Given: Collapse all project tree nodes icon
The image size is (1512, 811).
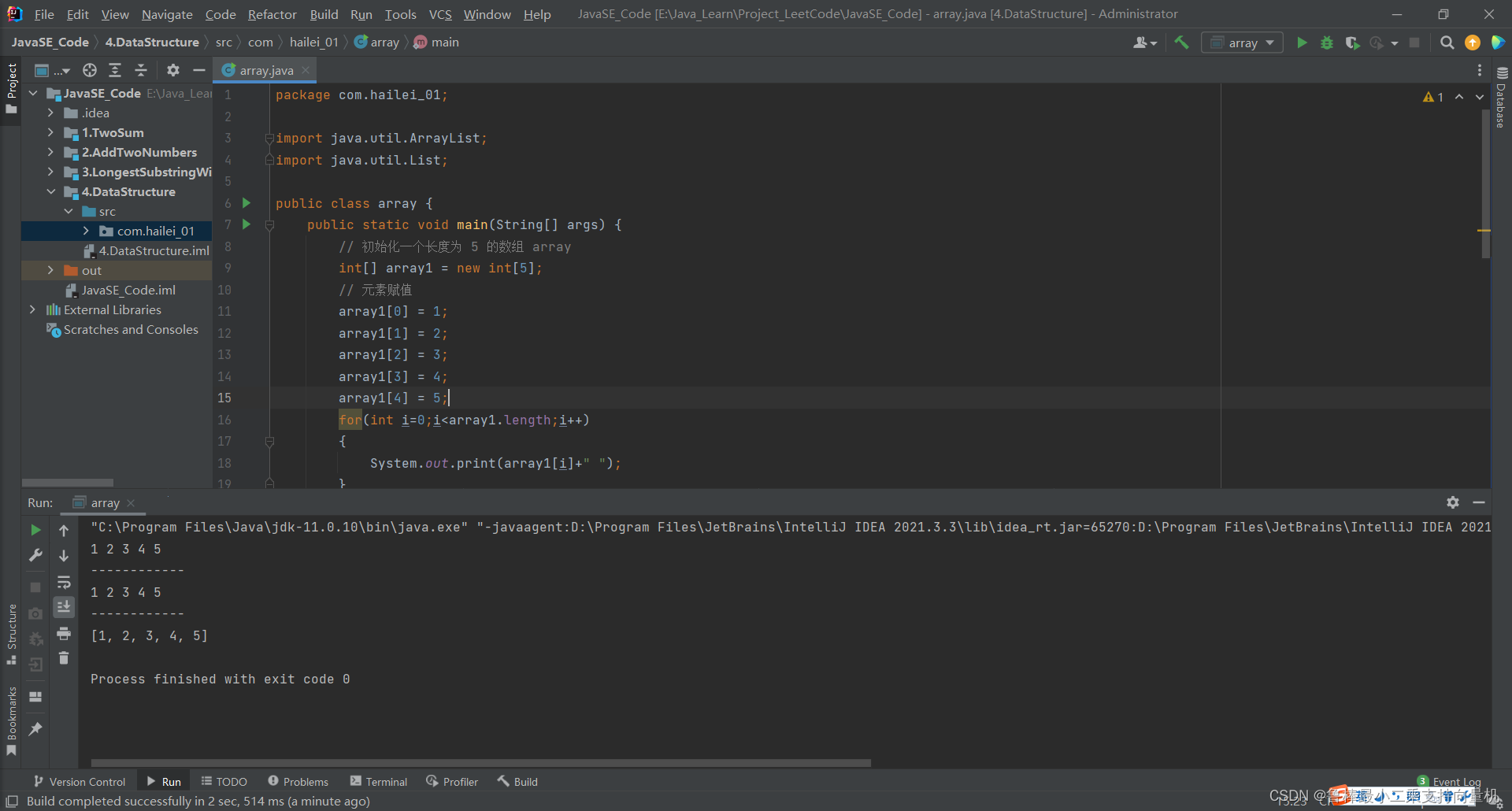Looking at the screenshot, I should (141, 70).
